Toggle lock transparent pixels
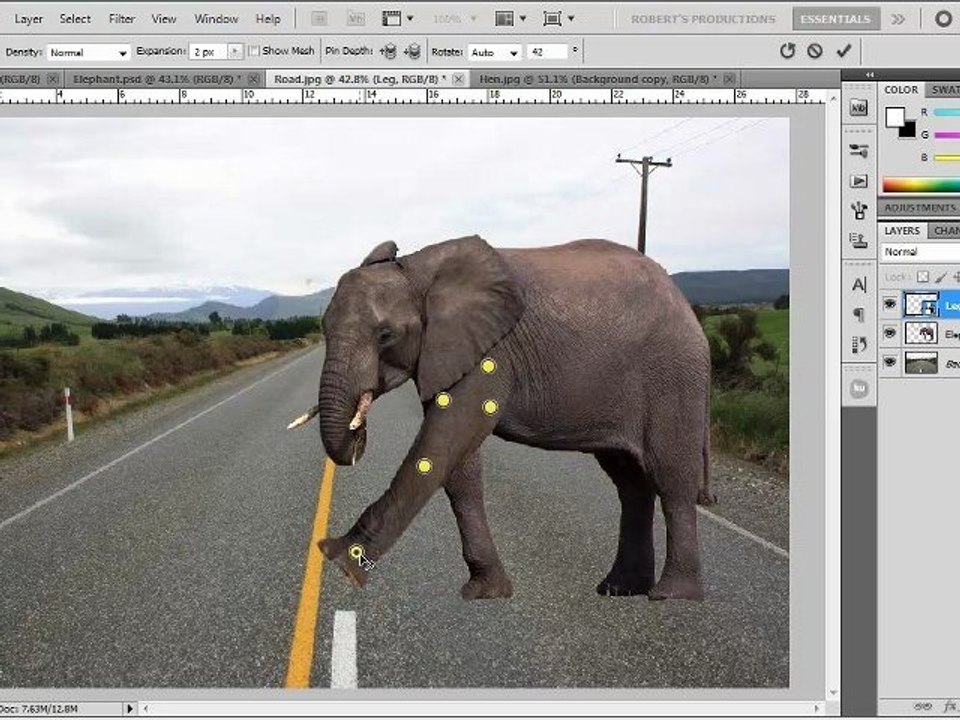The image size is (960, 720). 923,277
